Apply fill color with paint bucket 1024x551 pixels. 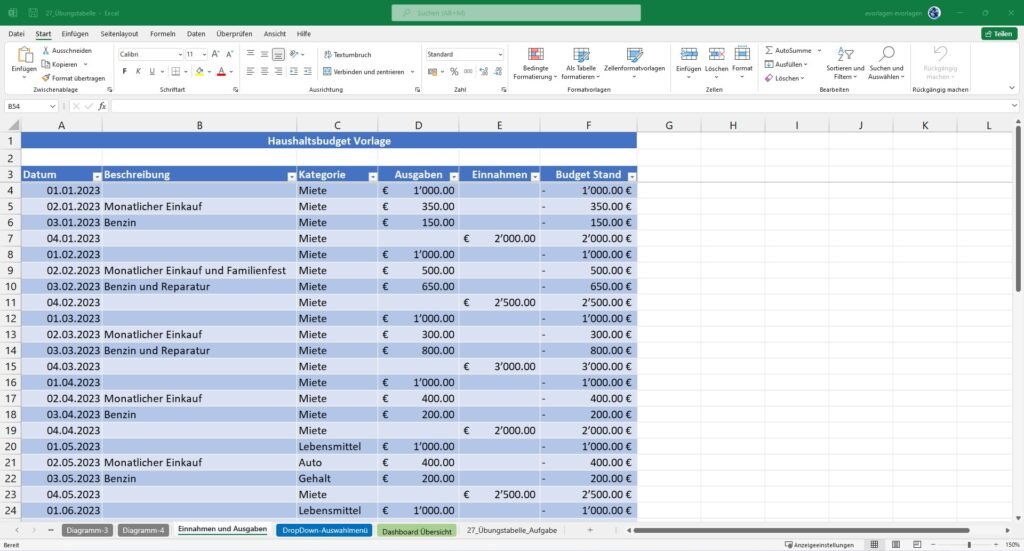[200, 71]
